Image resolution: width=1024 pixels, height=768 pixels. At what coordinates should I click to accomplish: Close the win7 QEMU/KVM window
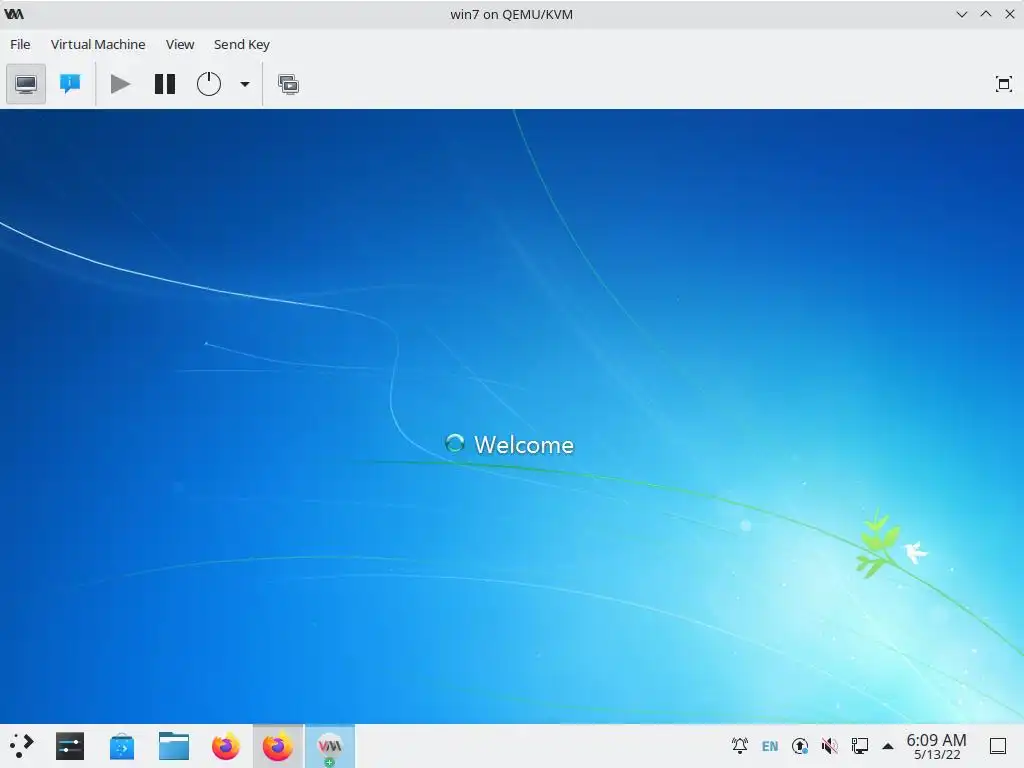pos(1010,14)
